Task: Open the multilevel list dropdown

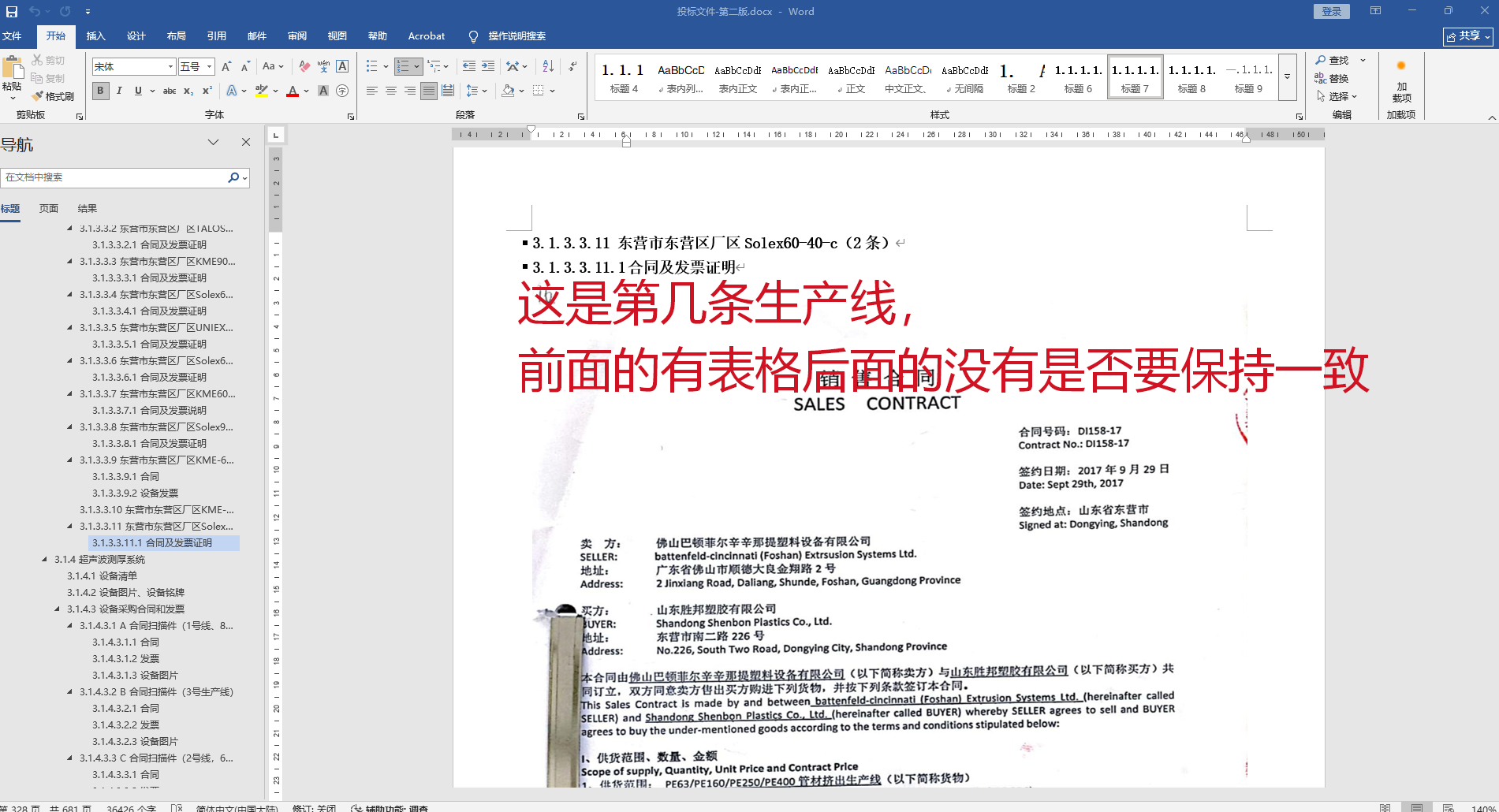Action: click(x=438, y=67)
